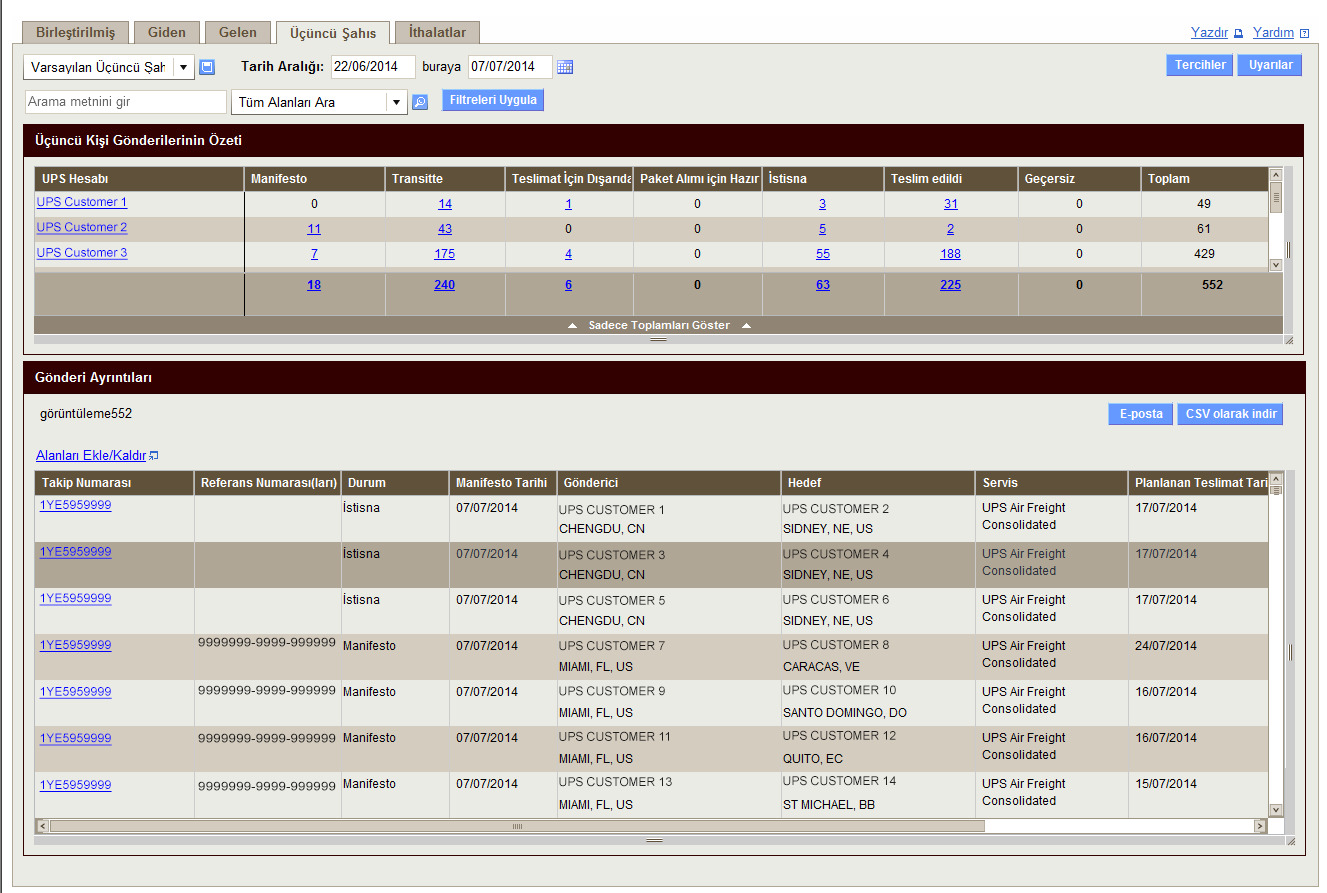Open tracking number for sender UPS CUSTOMER 1

click(75, 506)
